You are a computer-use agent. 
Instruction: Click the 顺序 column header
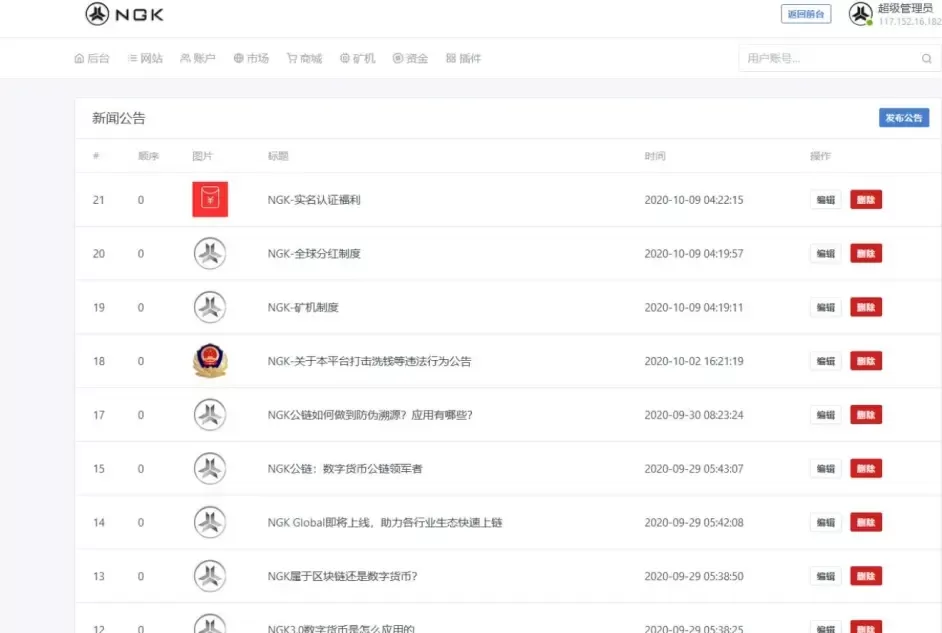coord(148,156)
